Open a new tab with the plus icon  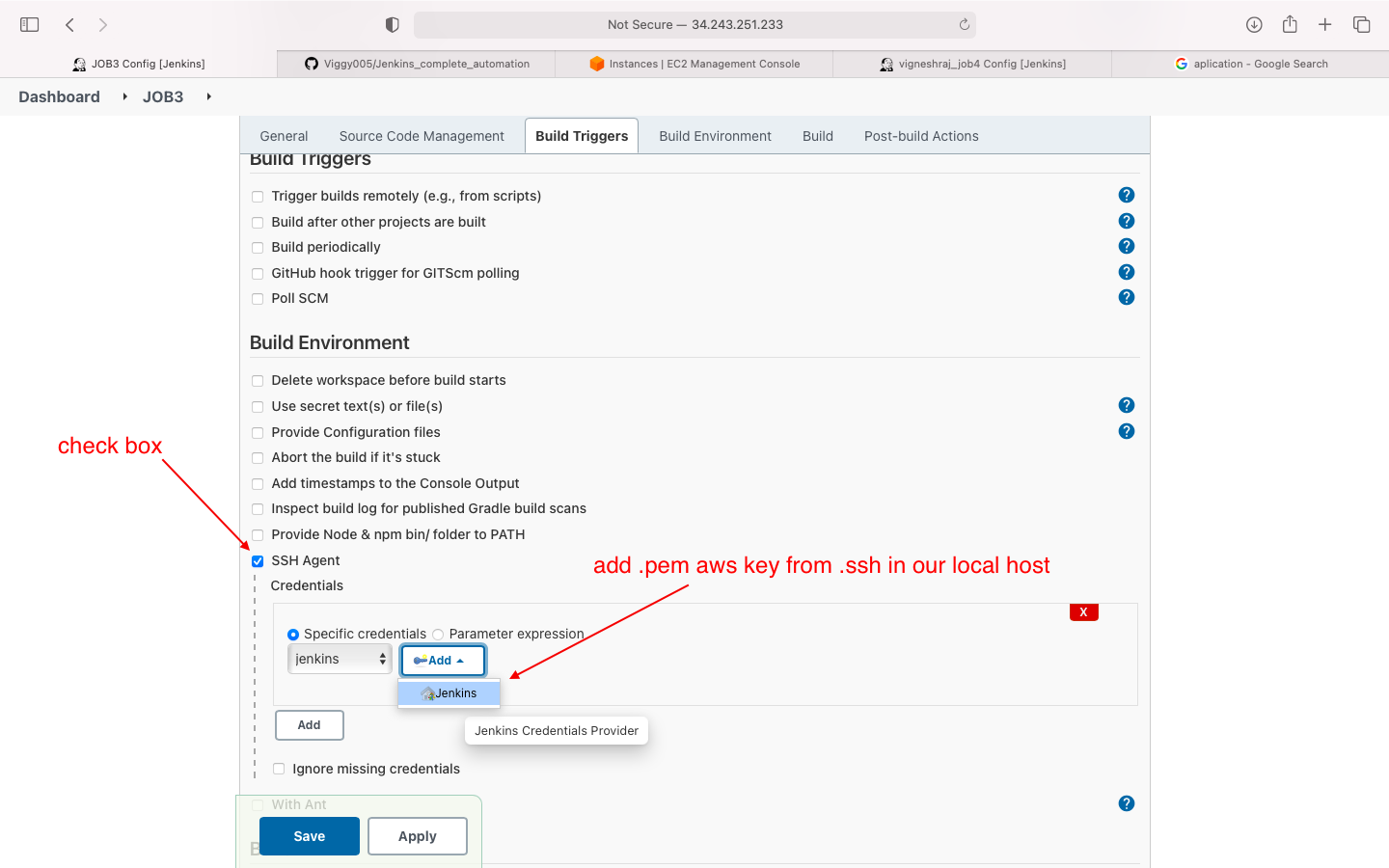[x=1325, y=25]
